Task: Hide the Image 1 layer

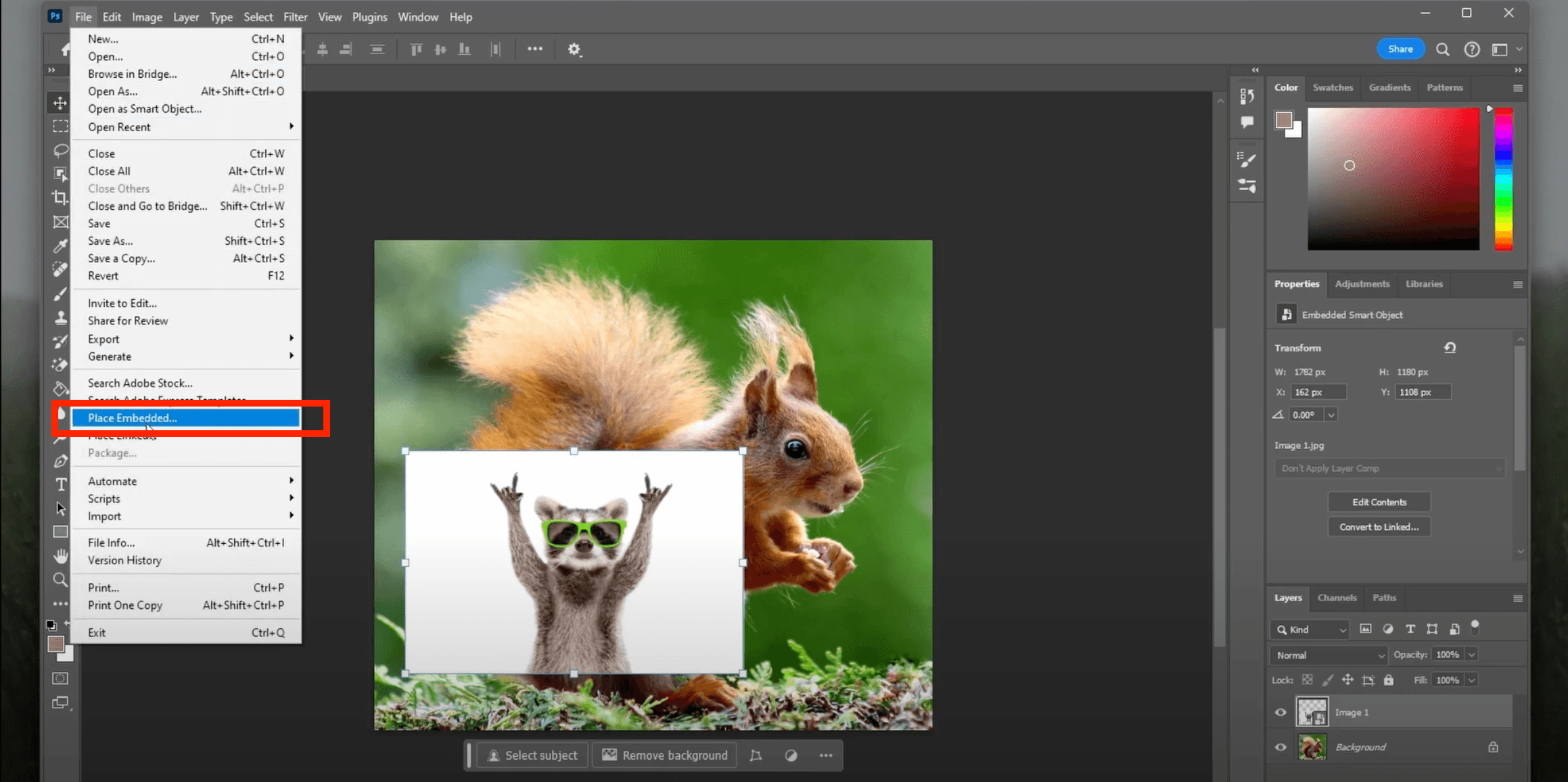Action: pyautogui.click(x=1281, y=712)
